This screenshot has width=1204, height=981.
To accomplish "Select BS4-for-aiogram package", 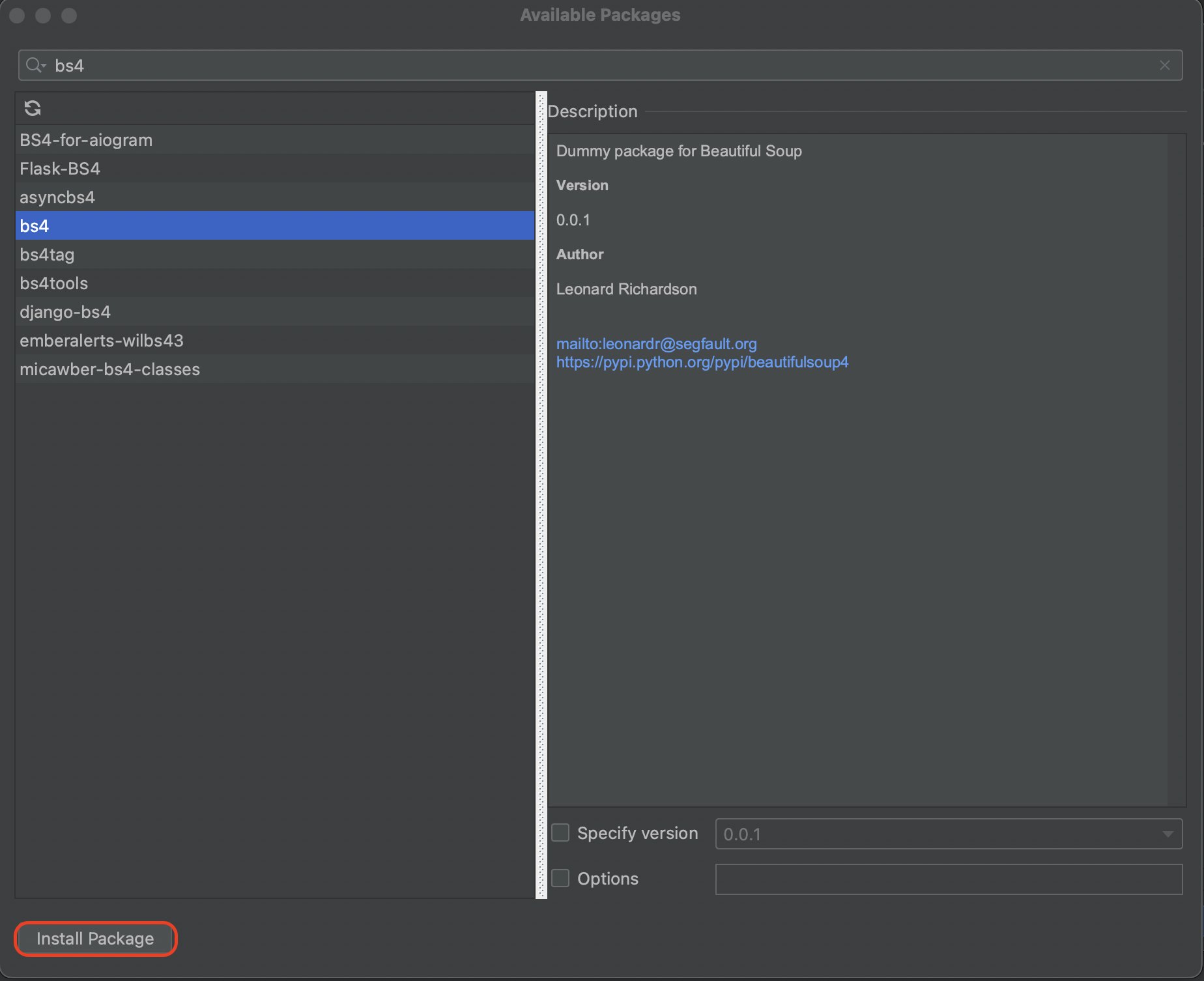I will pyautogui.click(x=274, y=140).
